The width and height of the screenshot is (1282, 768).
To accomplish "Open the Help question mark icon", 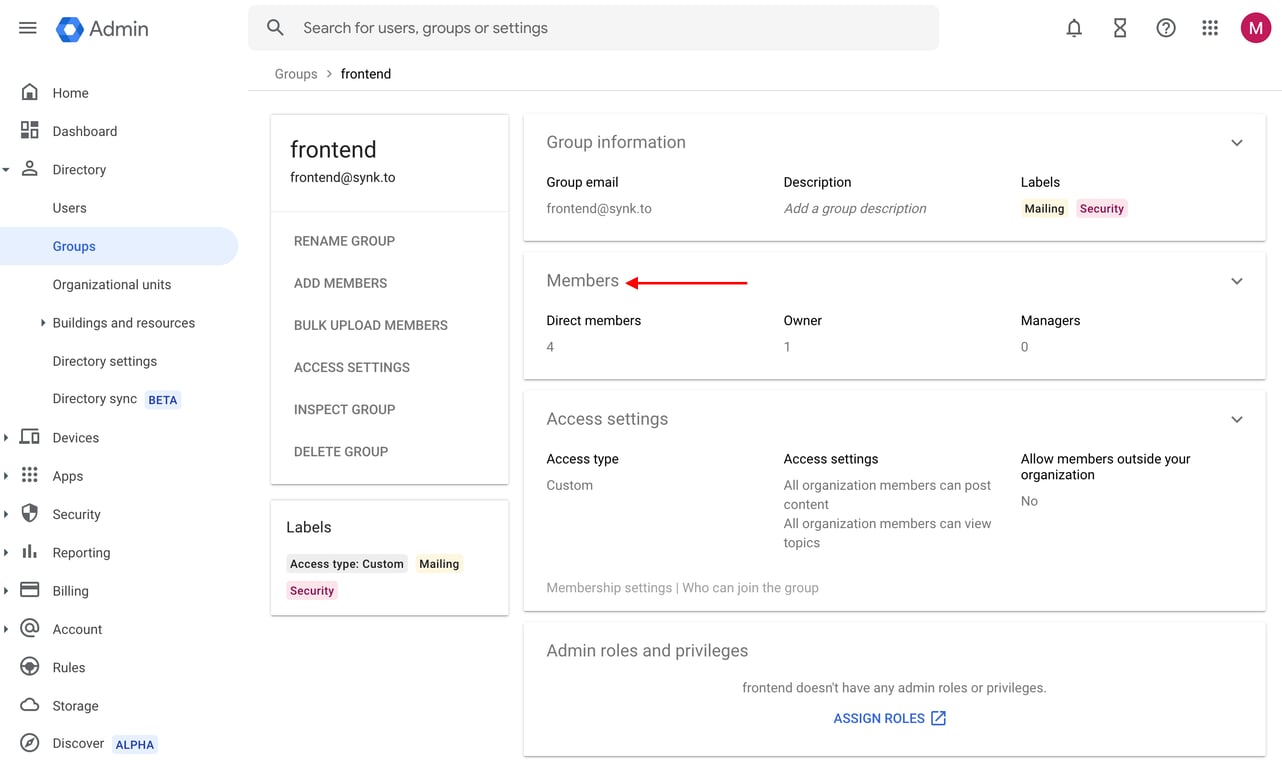I will click(x=1166, y=28).
